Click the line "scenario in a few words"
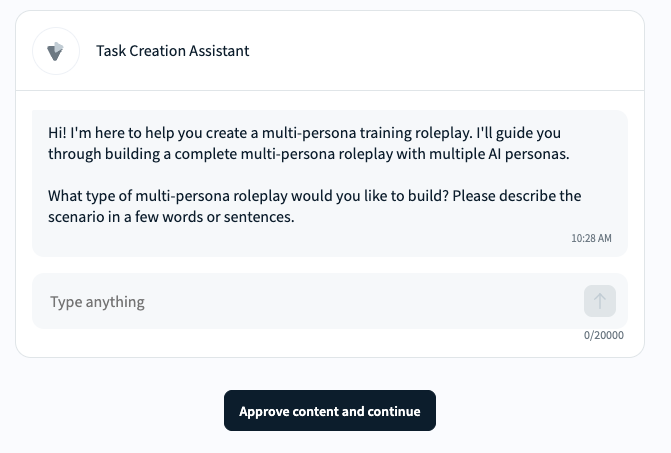Viewport: 671px width, 453px height. [171, 216]
